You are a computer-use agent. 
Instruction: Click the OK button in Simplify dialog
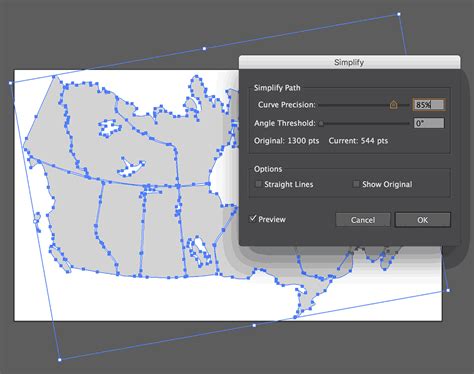pyautogui.click(x=423, y=220)
